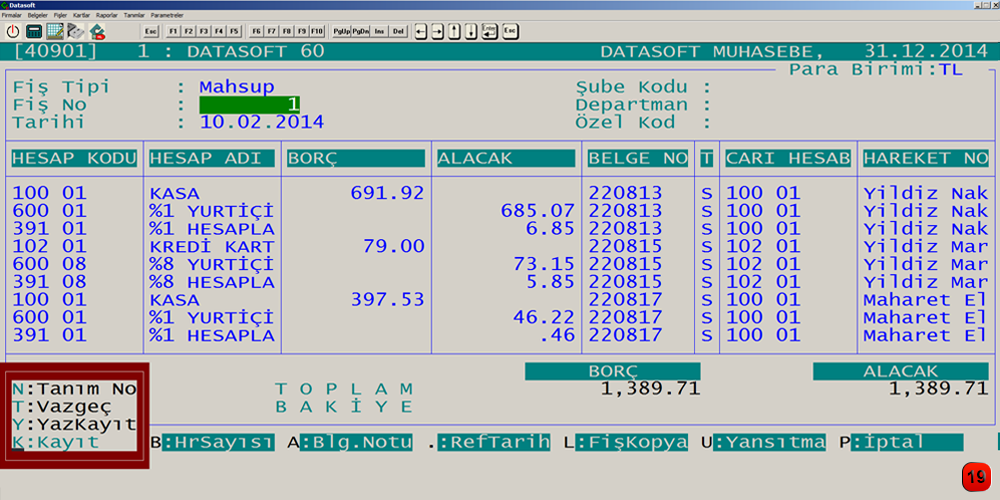The image size is (1000, 500).
Task: Click the F6 toolbar key
Action: pyautogui.click(x=256, y=31)
